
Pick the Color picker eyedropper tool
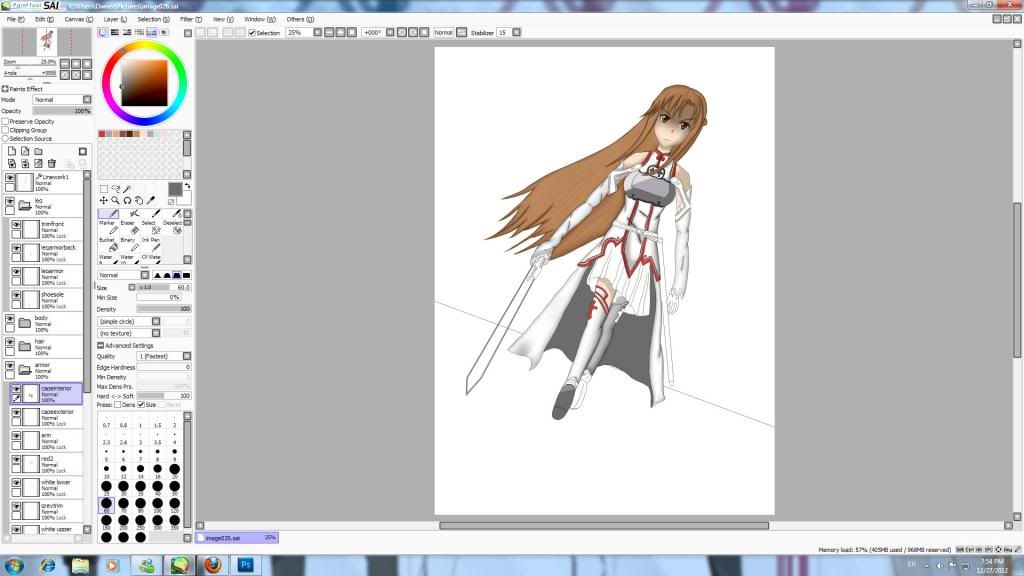[x=151, y=200]
